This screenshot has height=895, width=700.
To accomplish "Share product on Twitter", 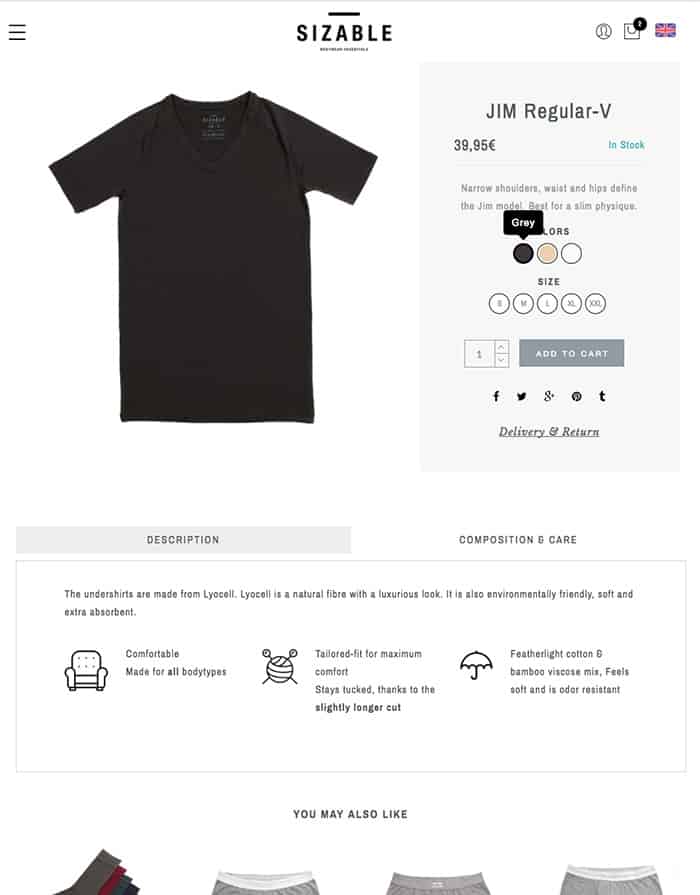I will 522,396.
